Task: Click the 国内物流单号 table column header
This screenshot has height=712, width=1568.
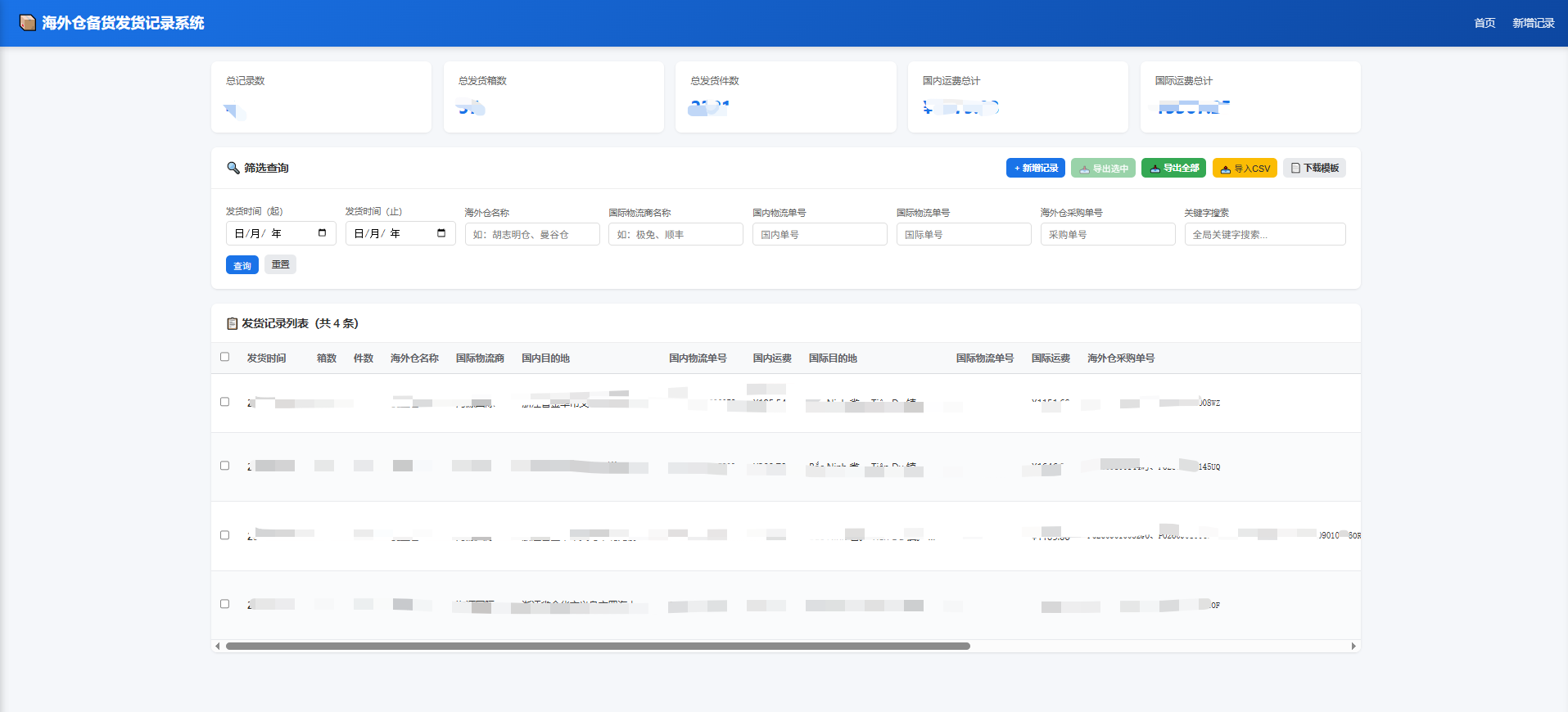Action: (x=698, y=358)
